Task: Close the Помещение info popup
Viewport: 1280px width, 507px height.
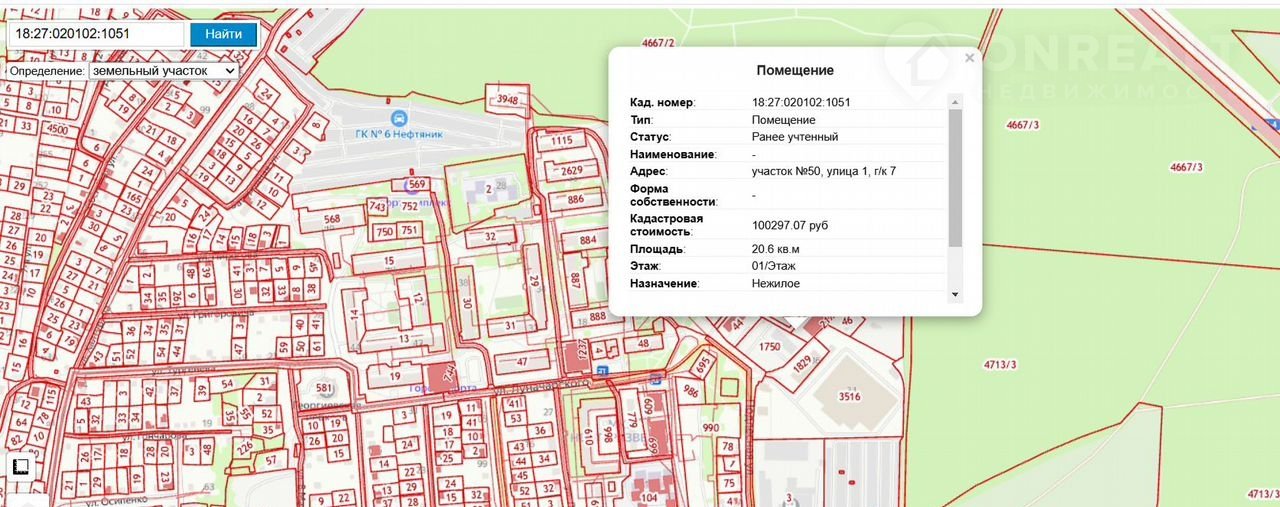Action: [x=969, y=58]
